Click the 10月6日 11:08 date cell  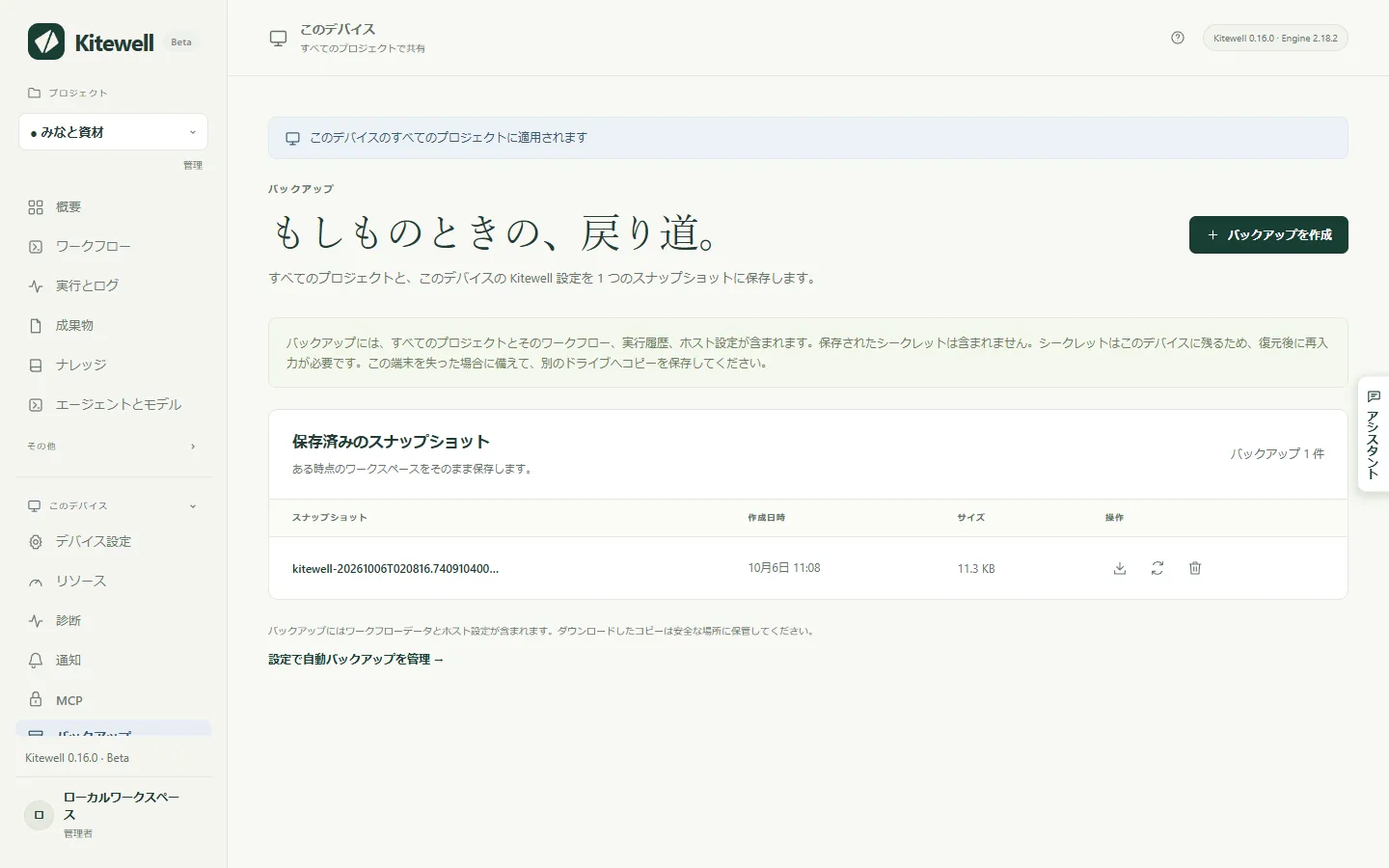[x=784, y=568]
